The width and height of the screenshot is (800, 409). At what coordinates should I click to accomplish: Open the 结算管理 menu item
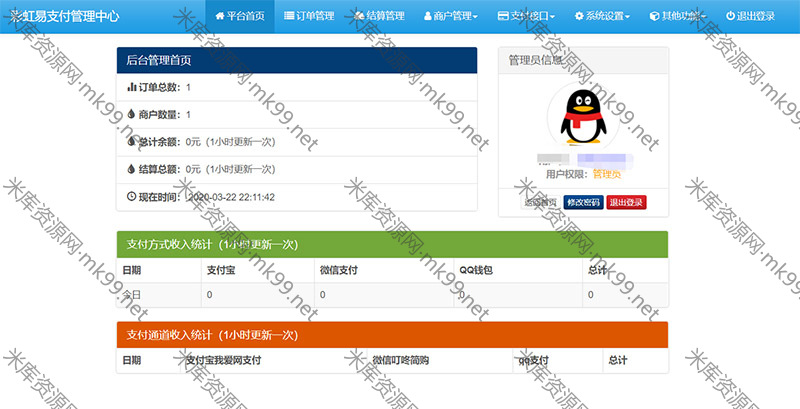[379, 16]
